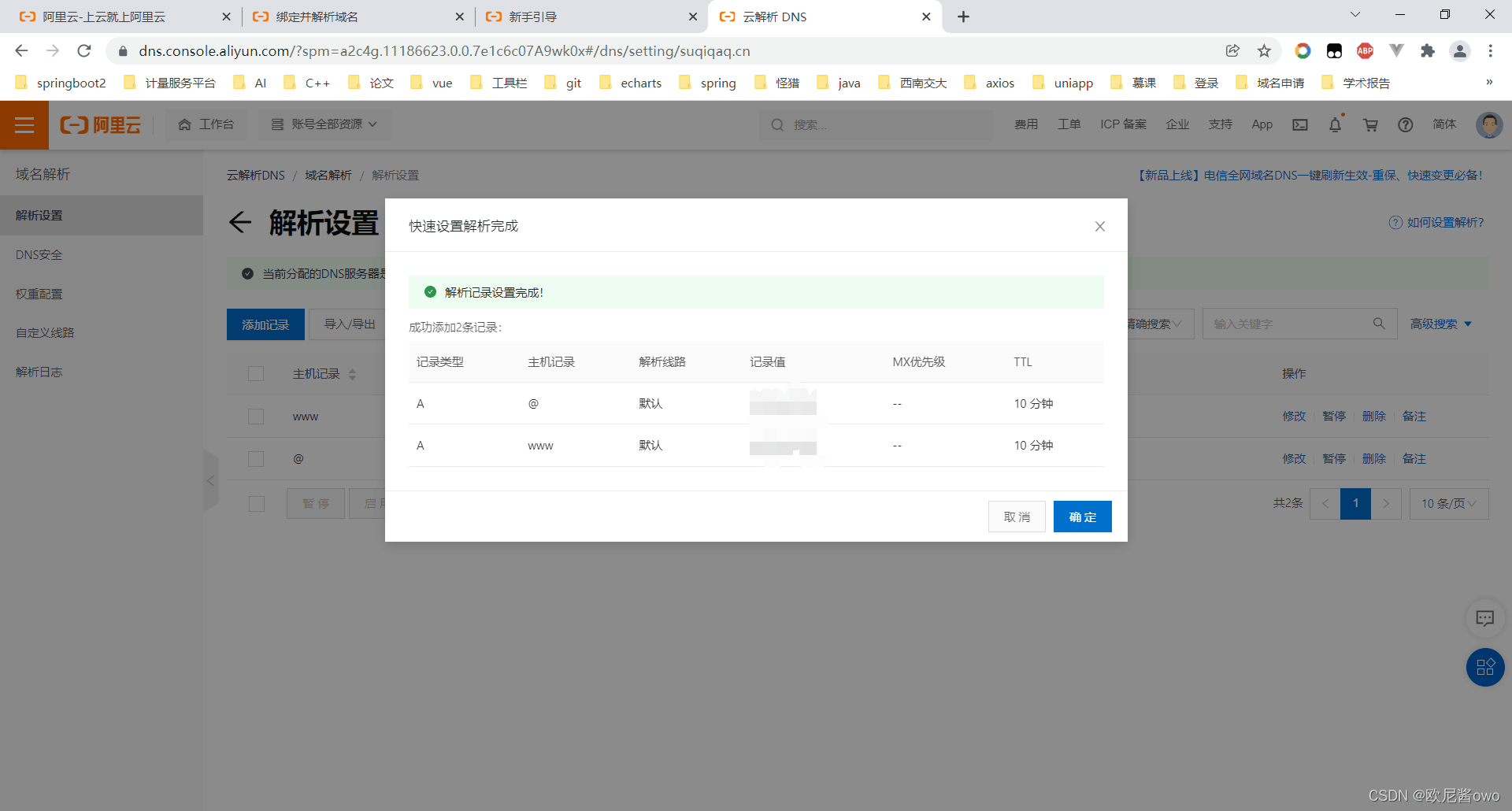The image size is (1512, 811).
Task: Open the 域名解析 breadcrumb link
Action: coord(328,175)
